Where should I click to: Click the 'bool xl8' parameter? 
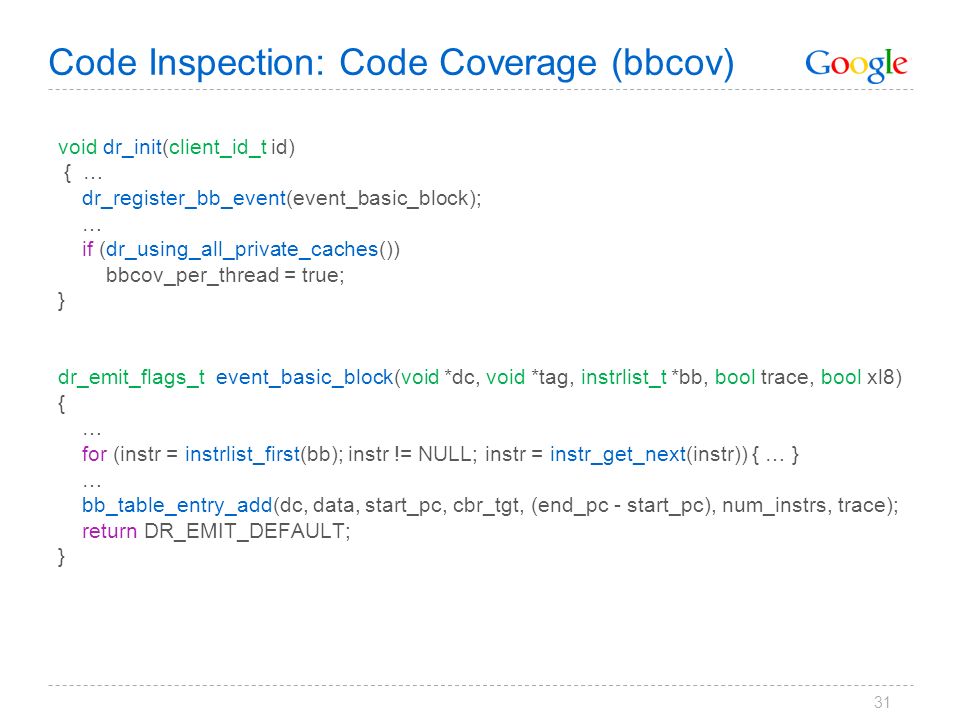tap(857, 378)
